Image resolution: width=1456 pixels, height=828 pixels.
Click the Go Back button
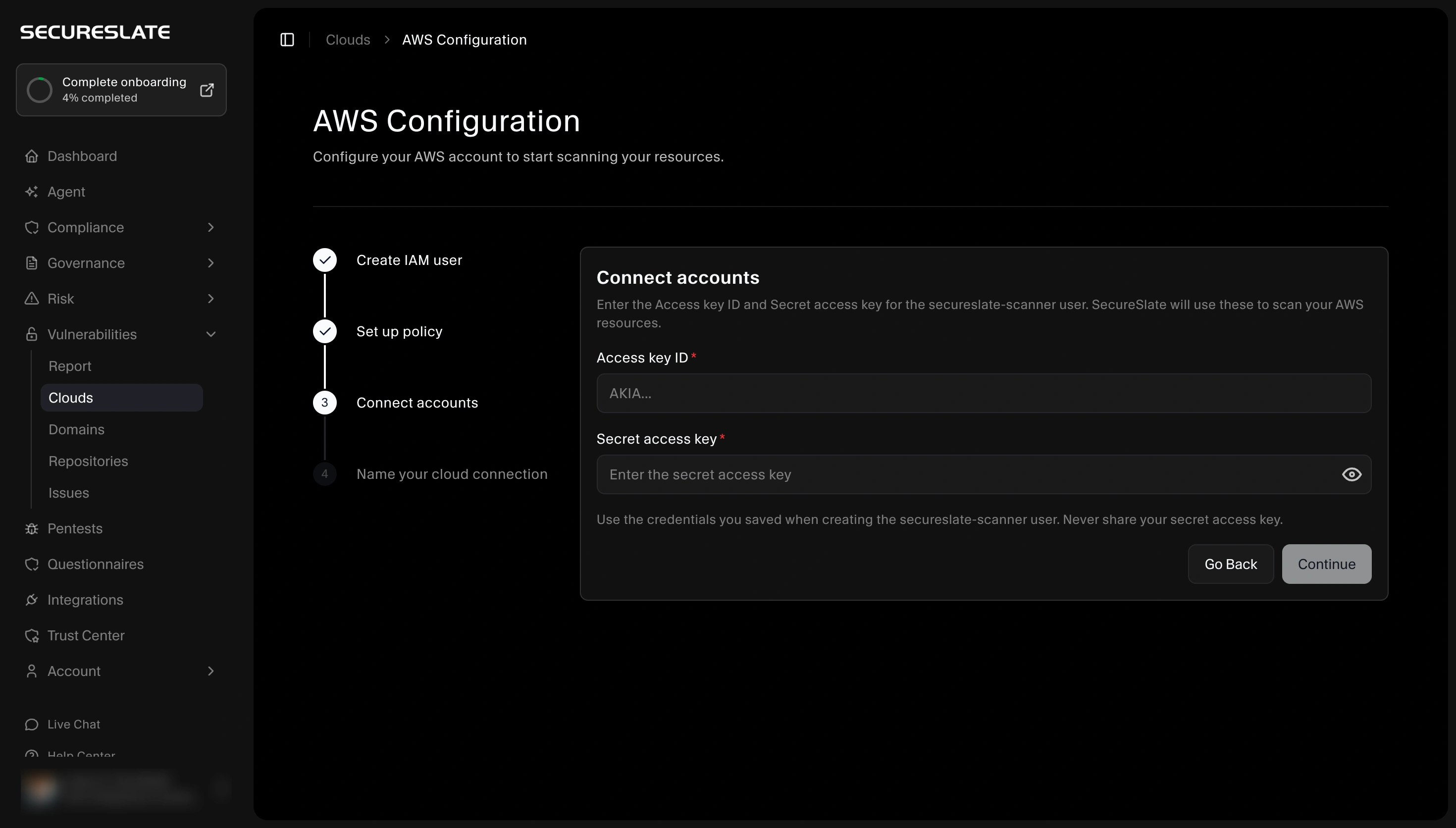tap(1231, 564)
